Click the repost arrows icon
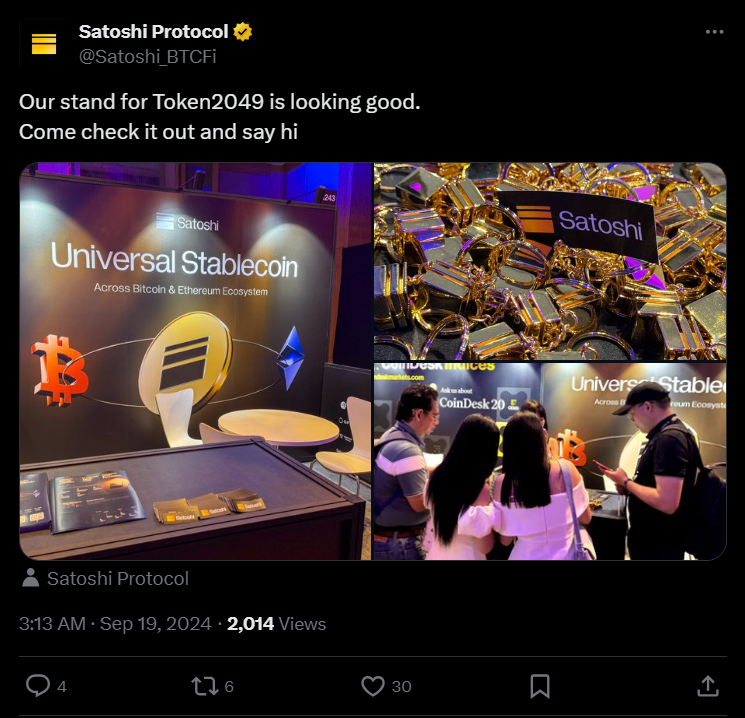This screenshot has width=745, height=718. point(205,686)
